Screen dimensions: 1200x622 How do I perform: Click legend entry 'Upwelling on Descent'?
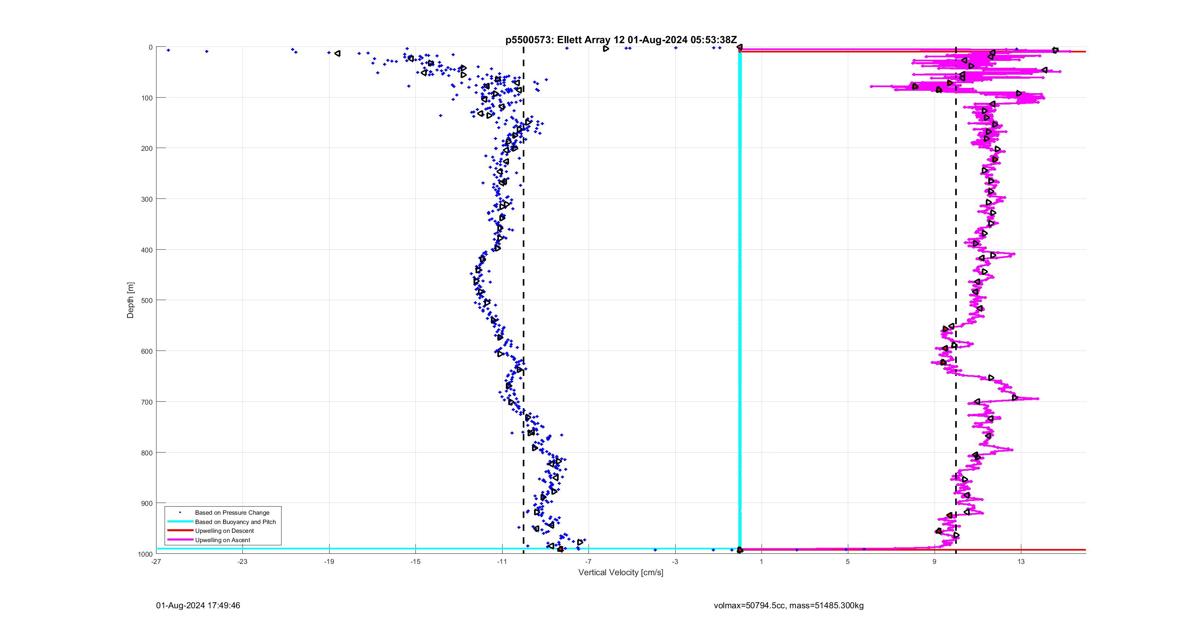224,530
